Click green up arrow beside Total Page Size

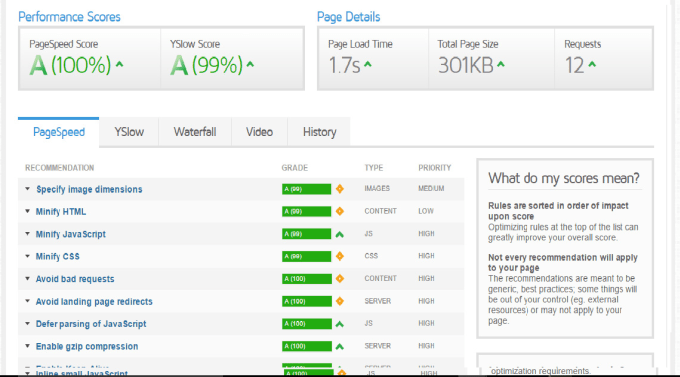(501, 65)
